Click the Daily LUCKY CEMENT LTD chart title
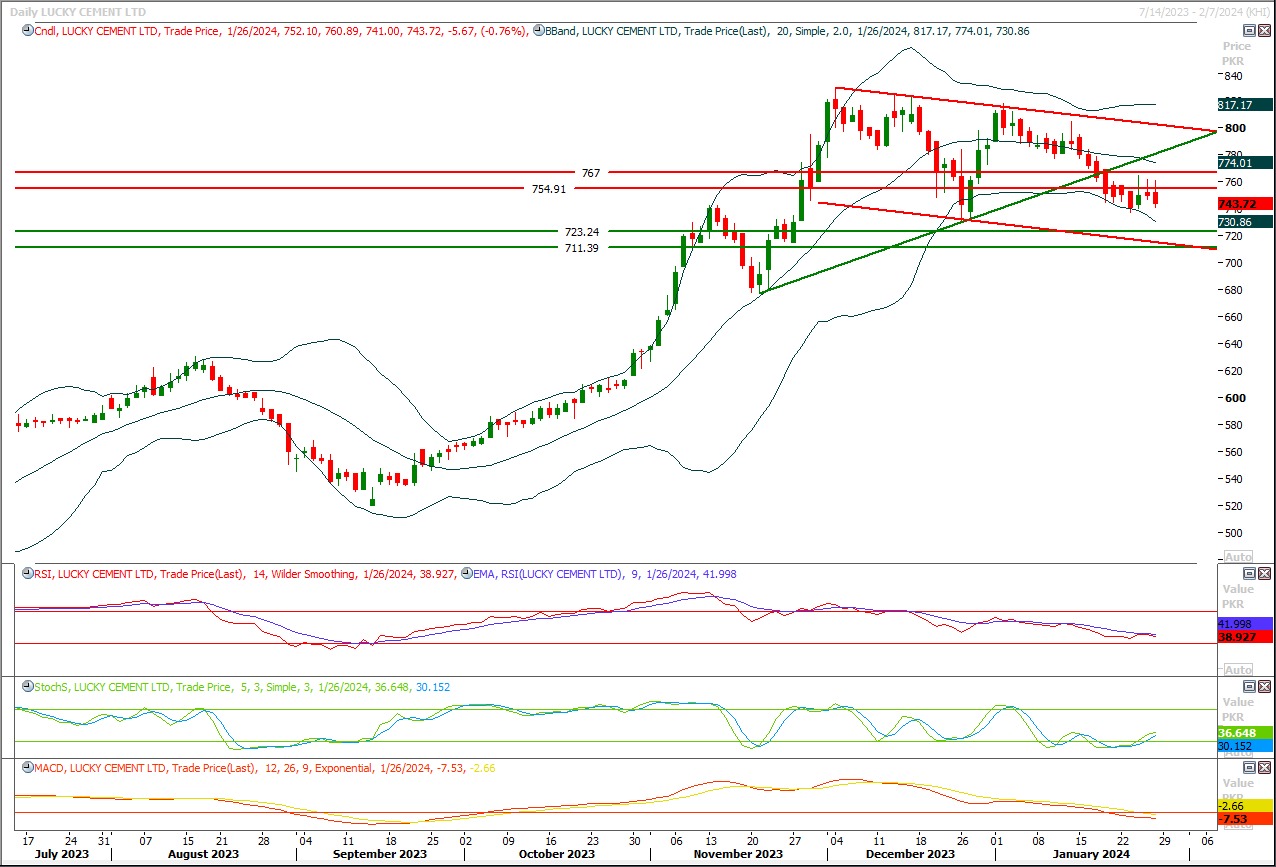This screenshot has height=867, width=1276. [77, 11]
